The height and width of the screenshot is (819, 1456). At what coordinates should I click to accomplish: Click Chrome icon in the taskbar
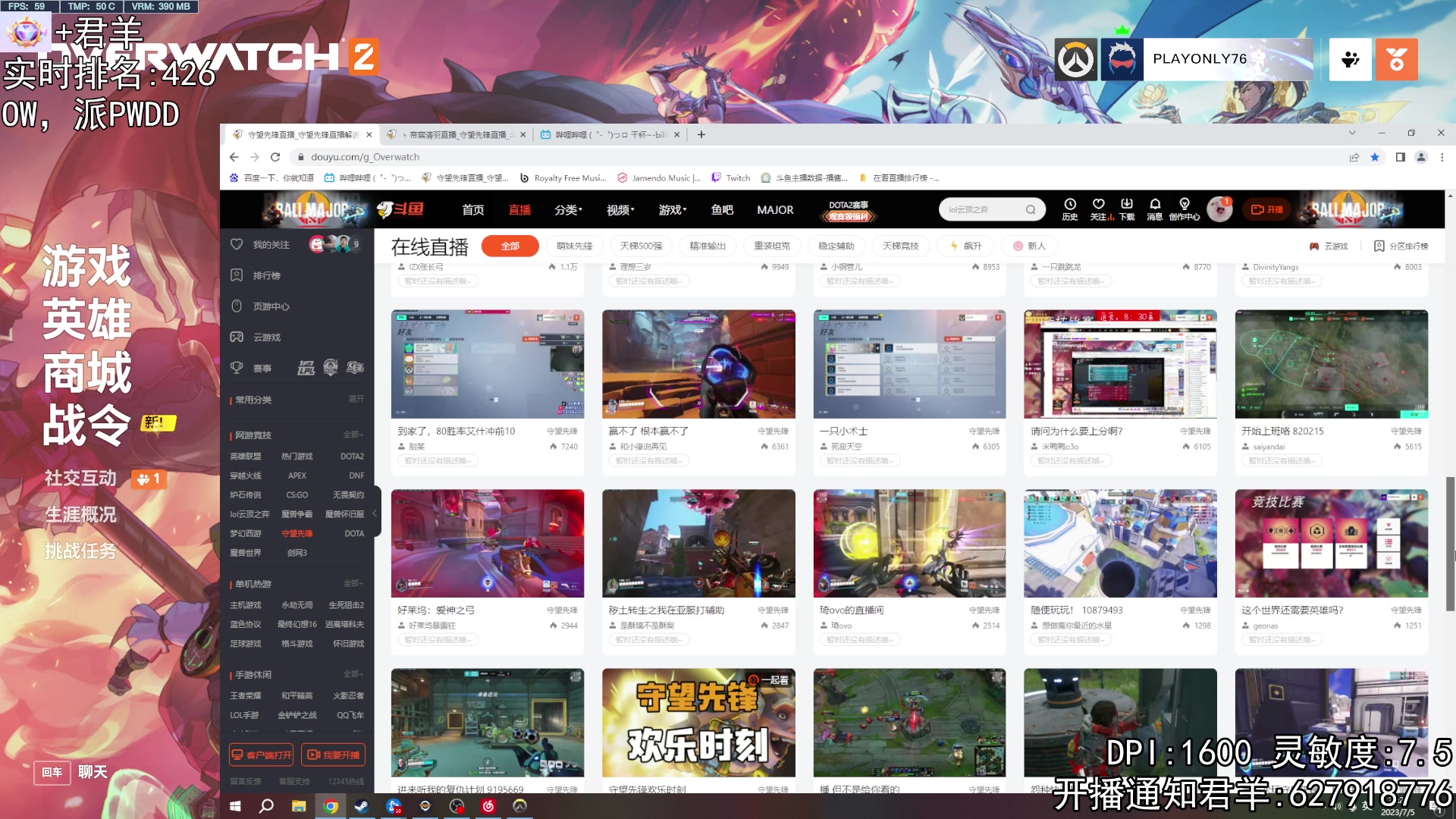click(x=330, y=806)
